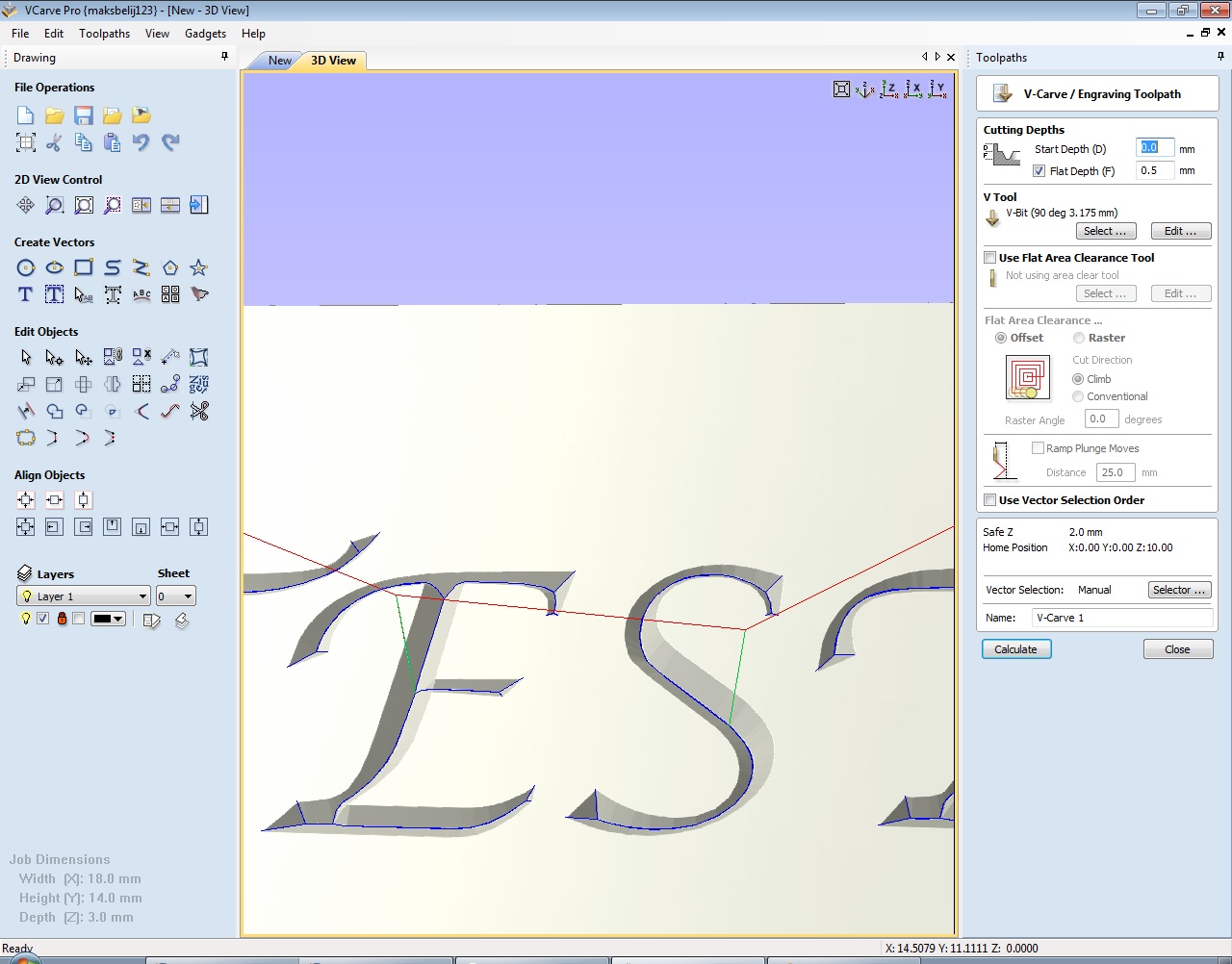
Task: Select the Node editing tool
Action: (x=55, y=357)
